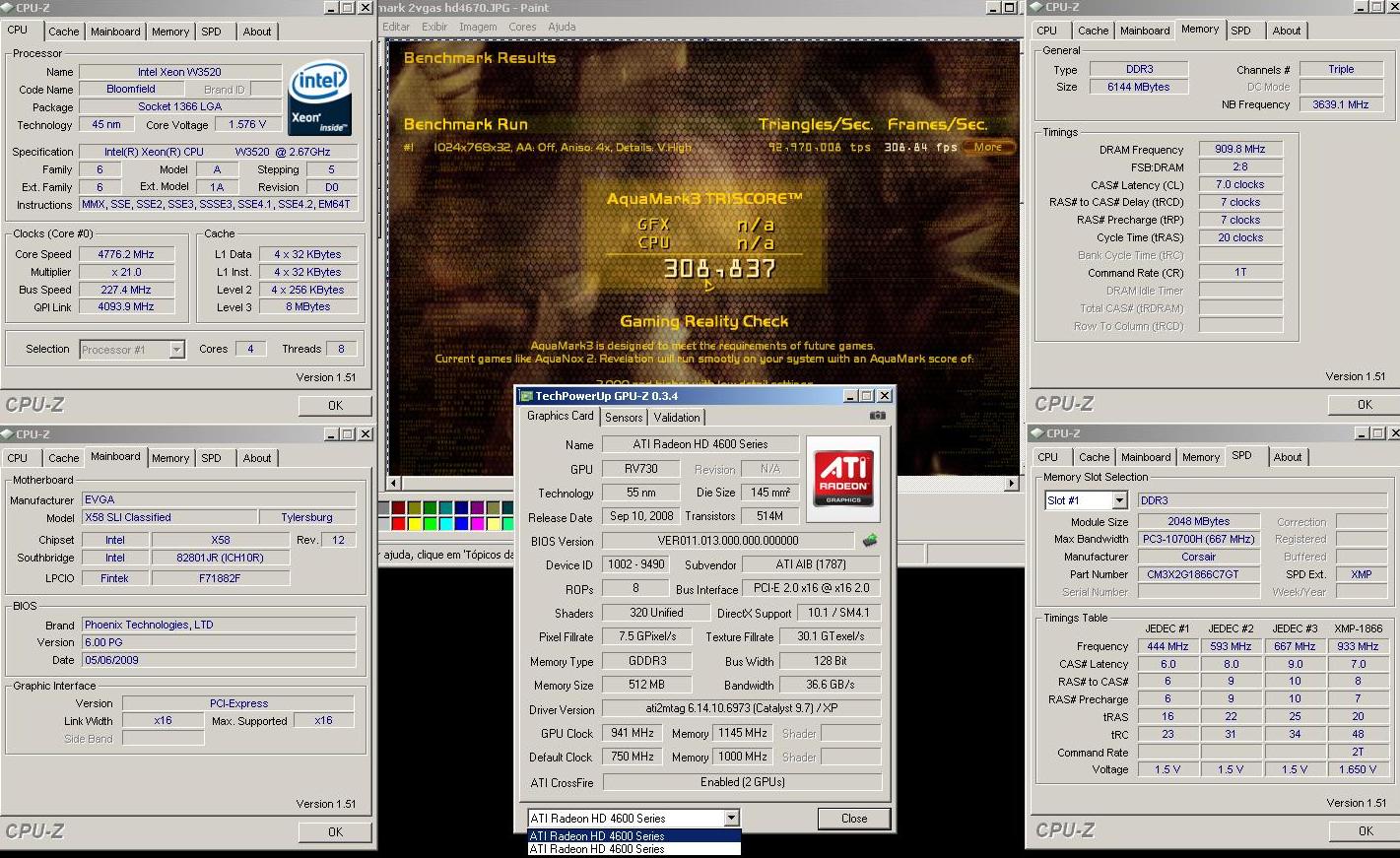Click the green BIOS save chip icon
Screen dimensions: 1400x858
click(870, 540)
